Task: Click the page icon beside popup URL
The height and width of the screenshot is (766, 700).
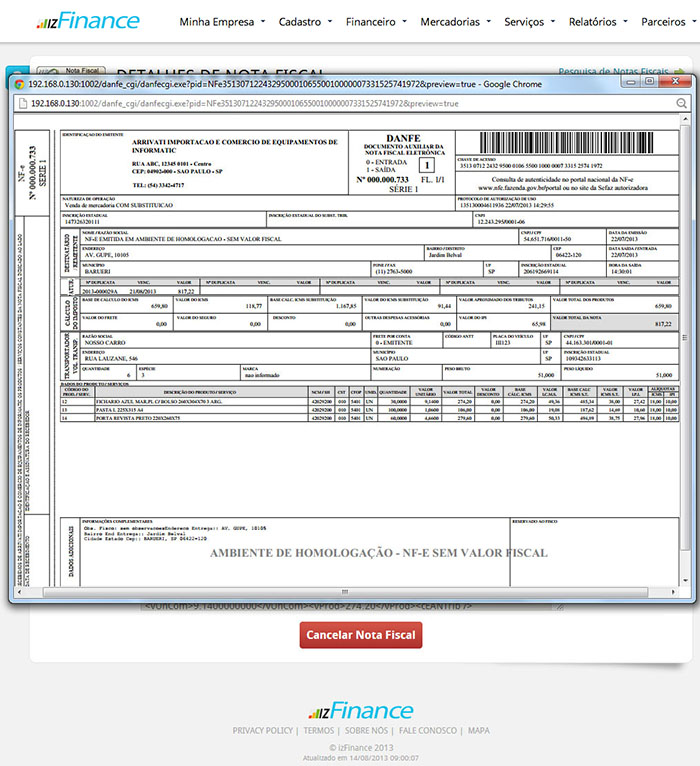Action: pos(22,103)
